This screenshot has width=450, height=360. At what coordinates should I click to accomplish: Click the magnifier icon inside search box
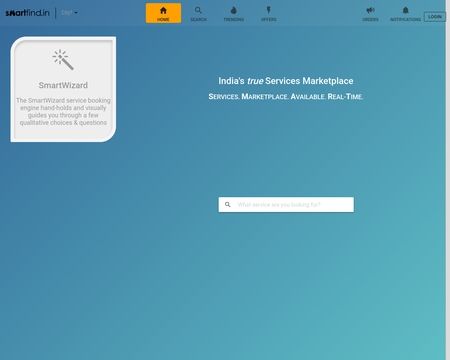pyautogui.click(x=228, y=204)
